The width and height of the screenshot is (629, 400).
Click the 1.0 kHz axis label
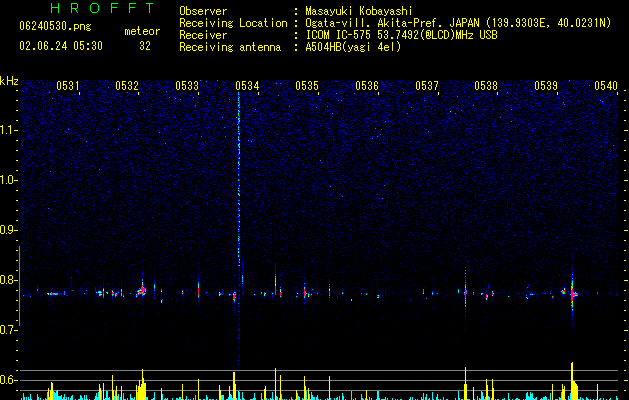(7, 180)
